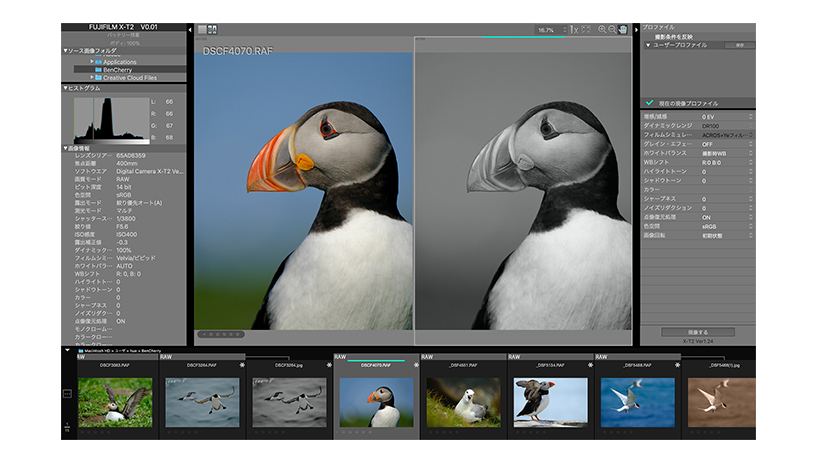Click conversion mark on _DSF5134.RAF thumbnail

(590, 365)
